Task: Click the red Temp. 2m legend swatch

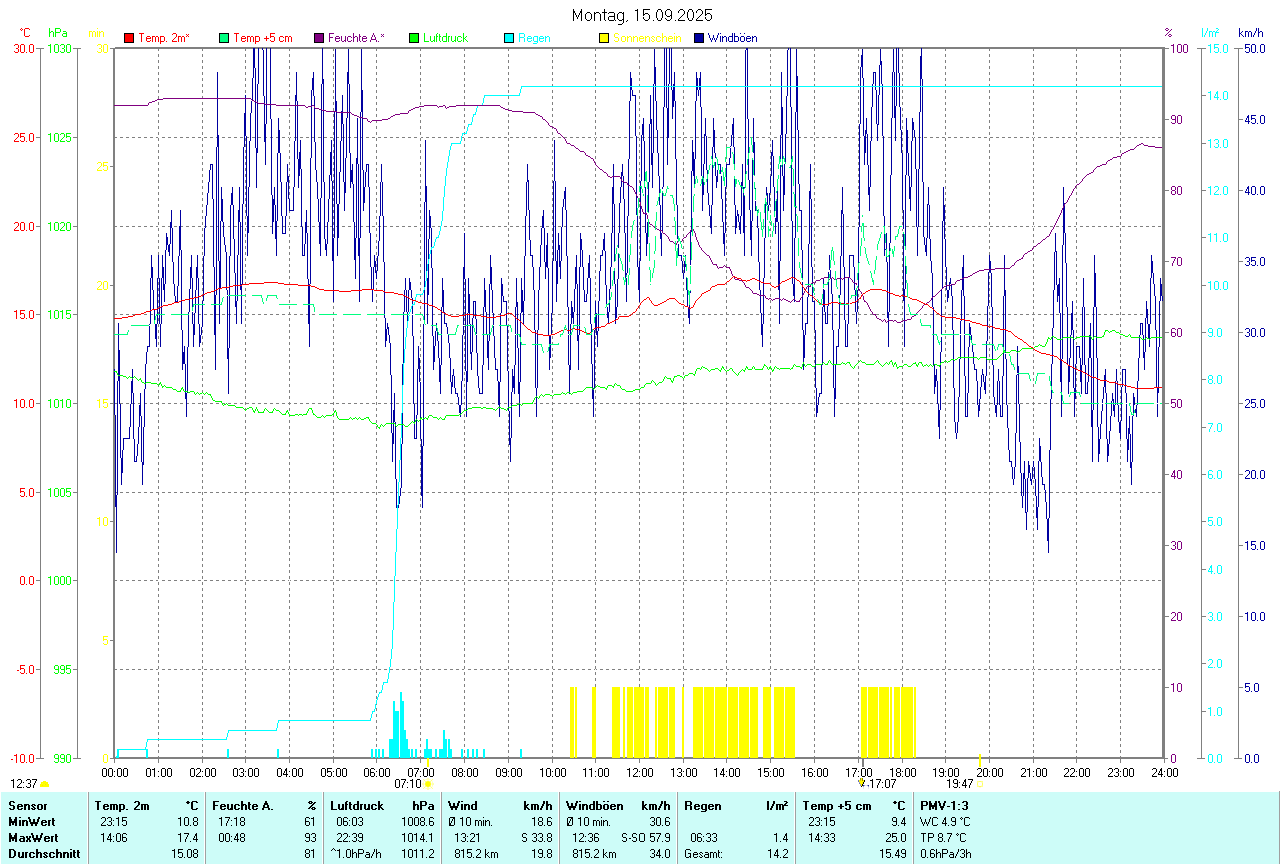Action: click(129, 38)
